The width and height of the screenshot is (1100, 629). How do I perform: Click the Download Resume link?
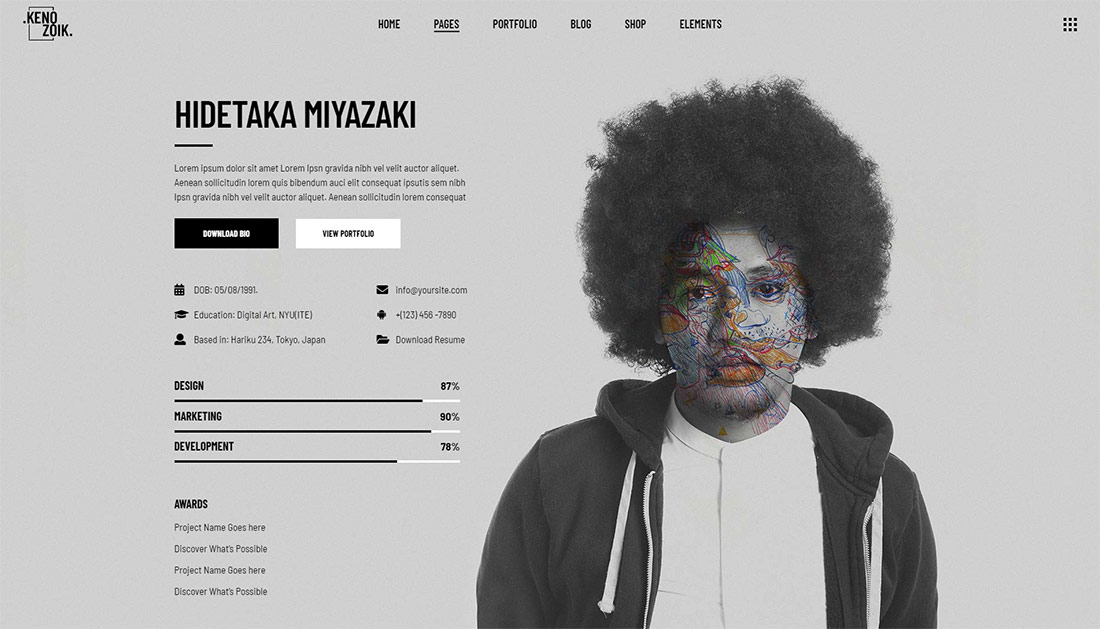(430, 339)
